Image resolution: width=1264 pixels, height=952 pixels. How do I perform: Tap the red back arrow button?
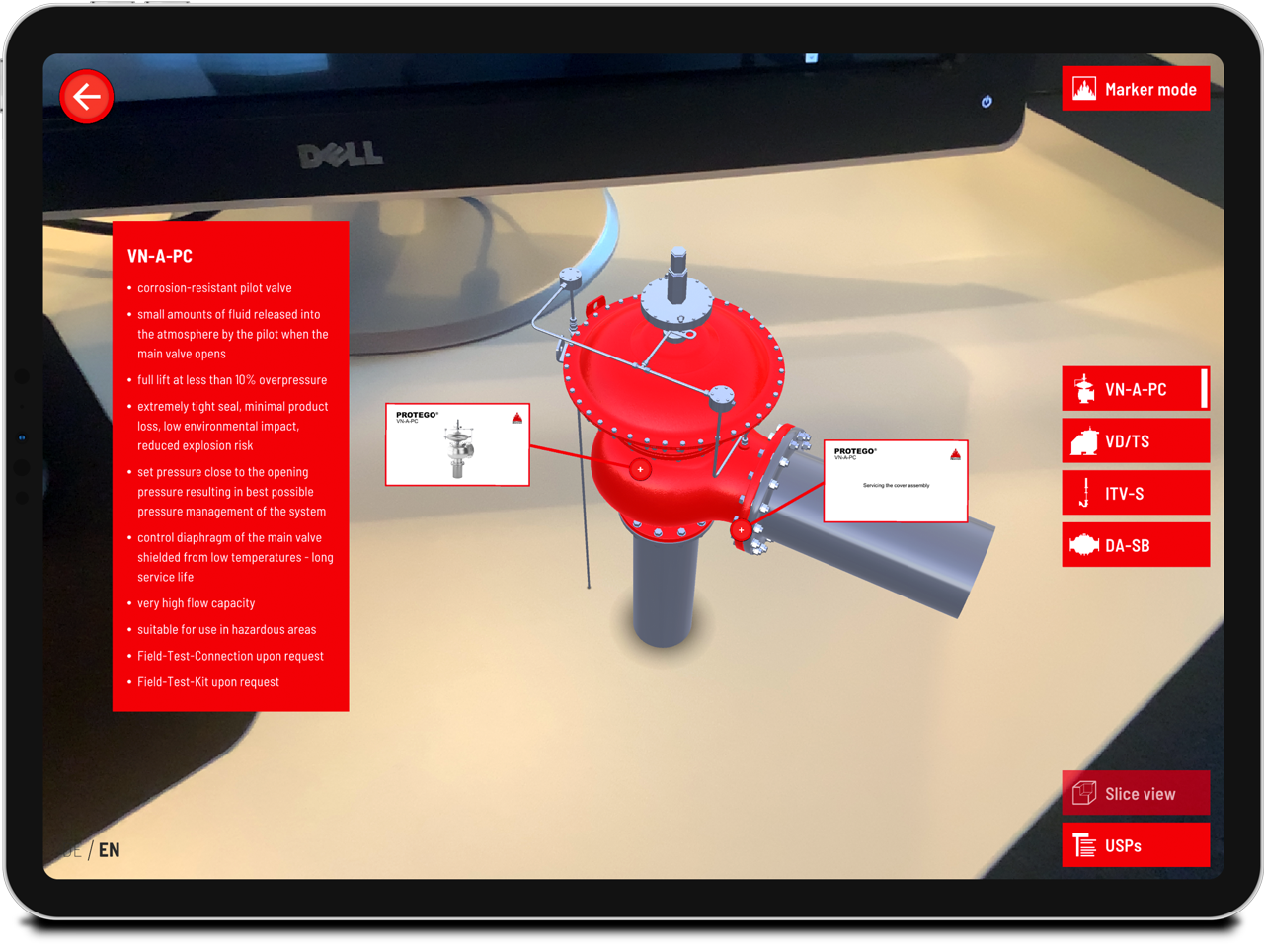[87, 97]
